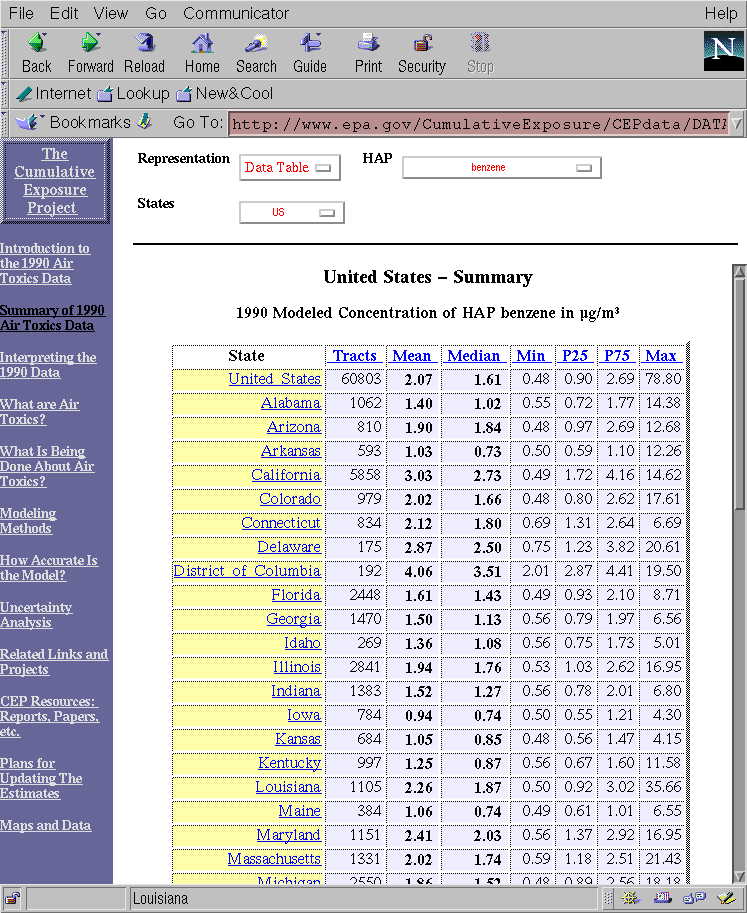Open the Edit menu
Image resolution: width=747 pixels, height=913 pixels.
tap(64, 13)
